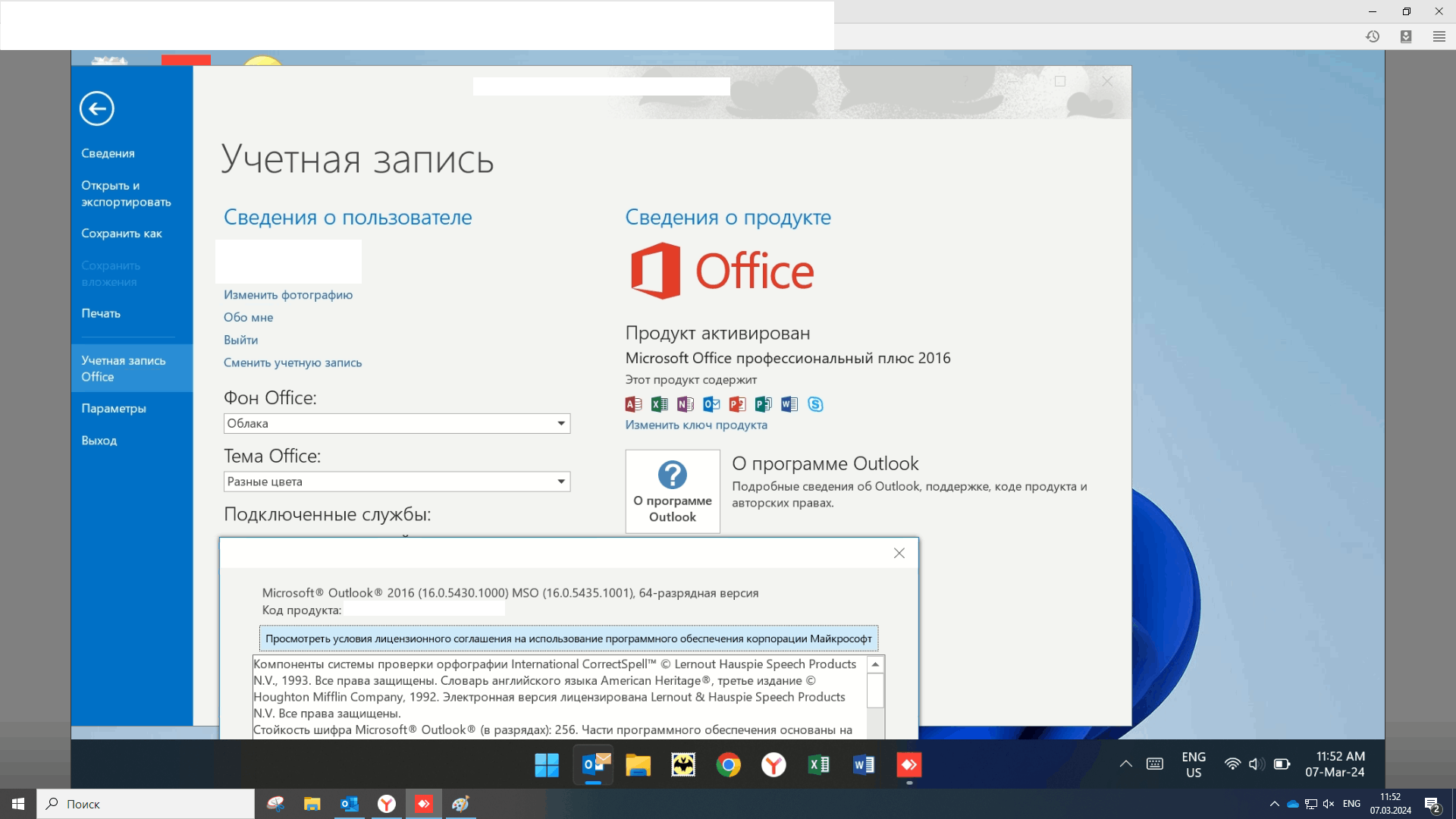Click the remote battery tray icon

[1282, 764]
